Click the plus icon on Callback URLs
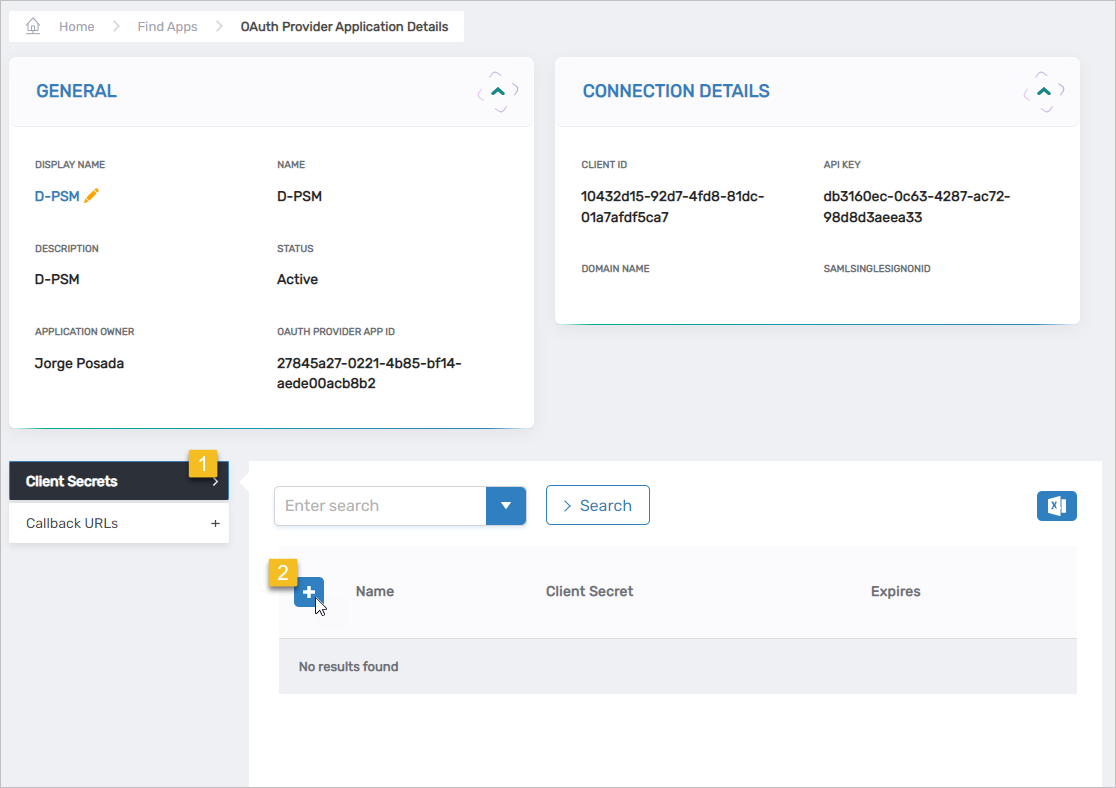The height and width of the screenshot is (788, 1116). (x=215, y=523)
